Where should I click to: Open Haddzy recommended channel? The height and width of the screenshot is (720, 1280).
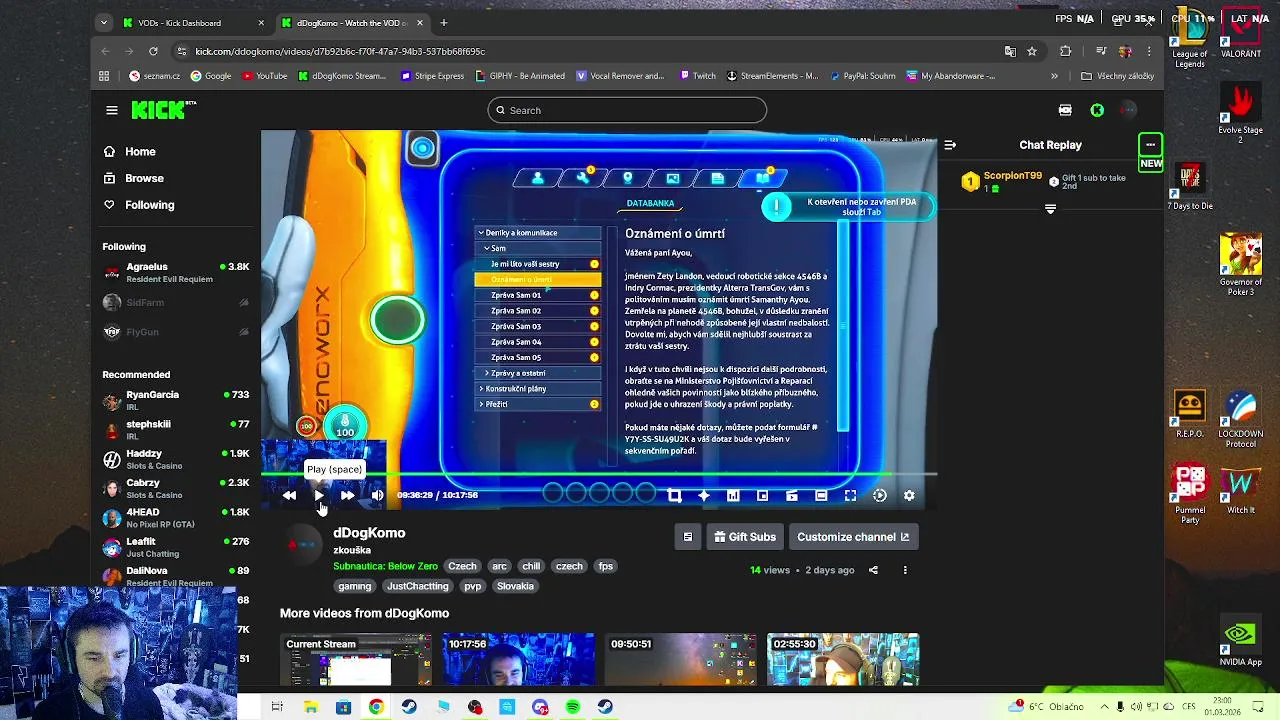pyautogui.click(x=175, y=459)
